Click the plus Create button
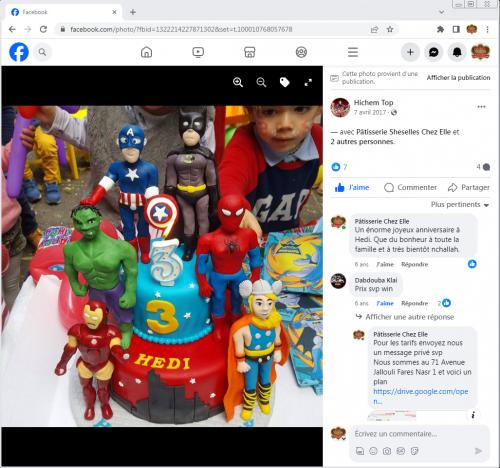Screen dimensions: 500x468 coord(410,52)
